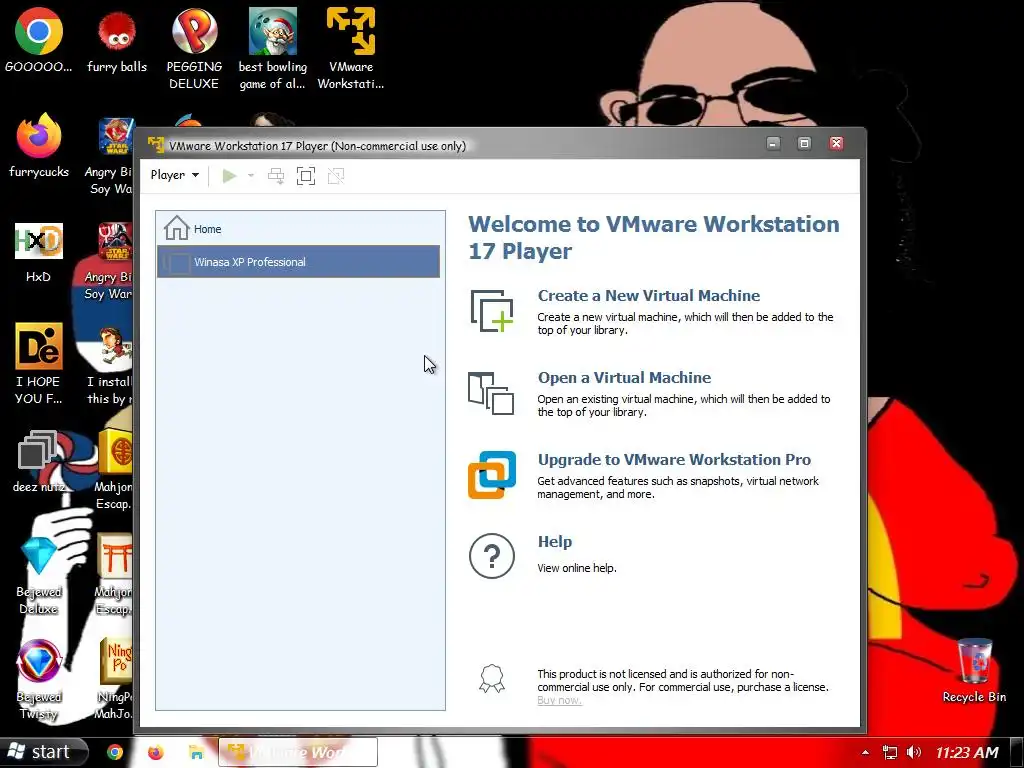Open the Player dropdown menu
This screenshot has width=1024, height=768.
[x=174, y=175]
